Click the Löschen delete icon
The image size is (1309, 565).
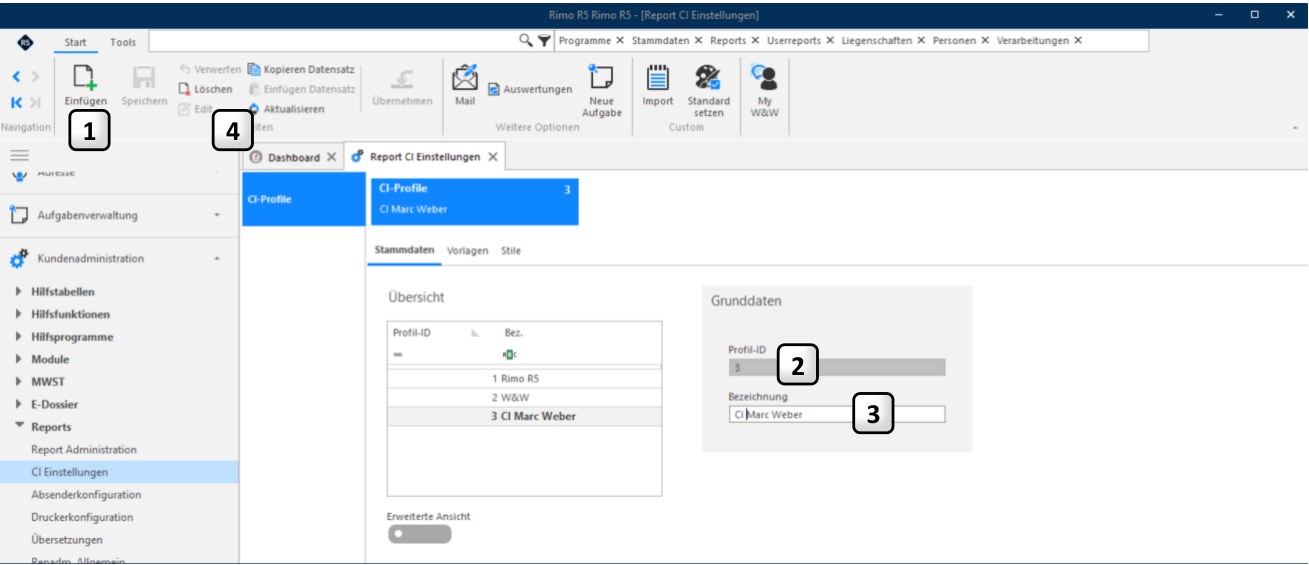pyautogui.click(x=184, y=89)
